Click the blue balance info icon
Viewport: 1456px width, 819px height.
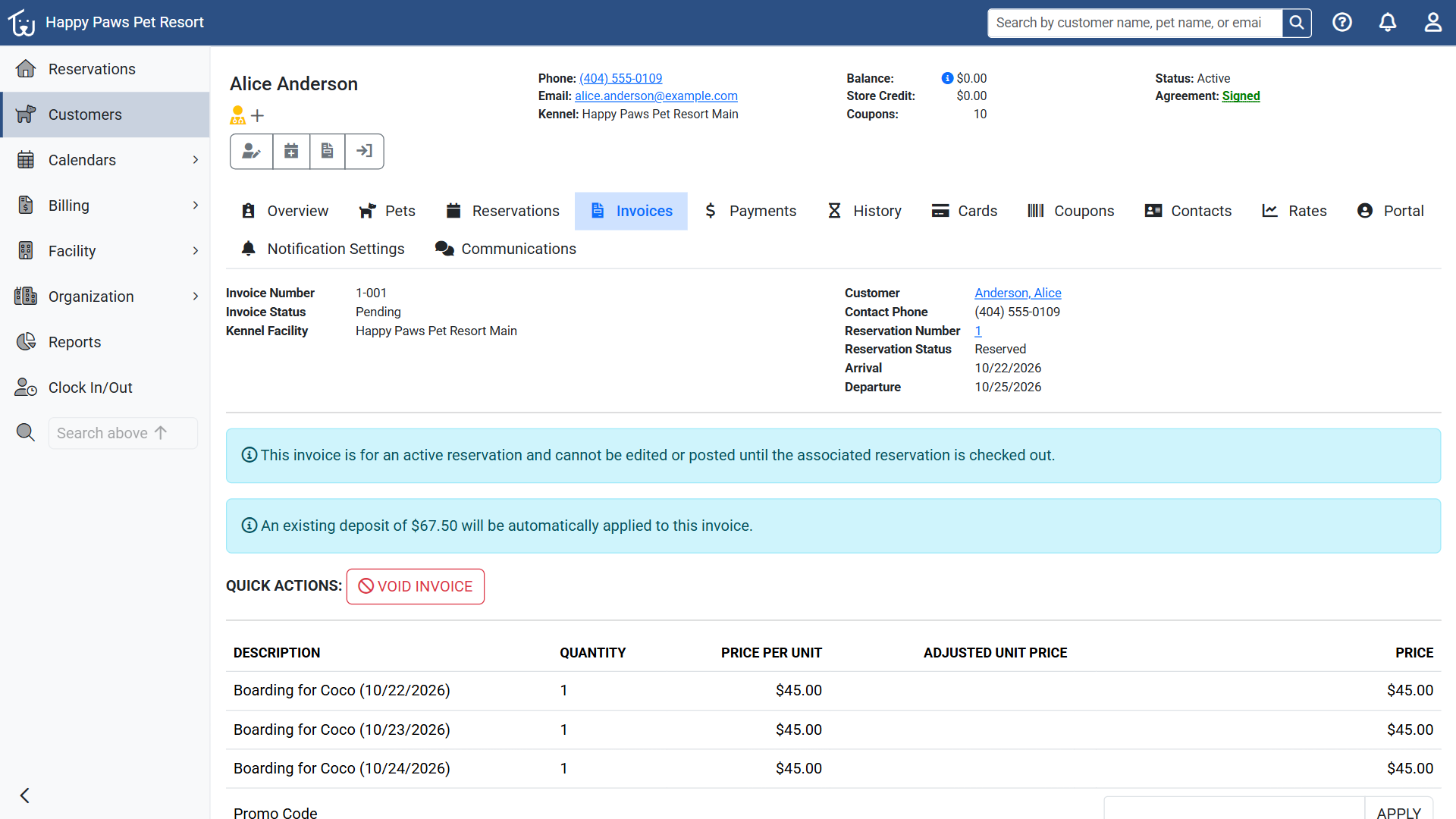(947, 78)
